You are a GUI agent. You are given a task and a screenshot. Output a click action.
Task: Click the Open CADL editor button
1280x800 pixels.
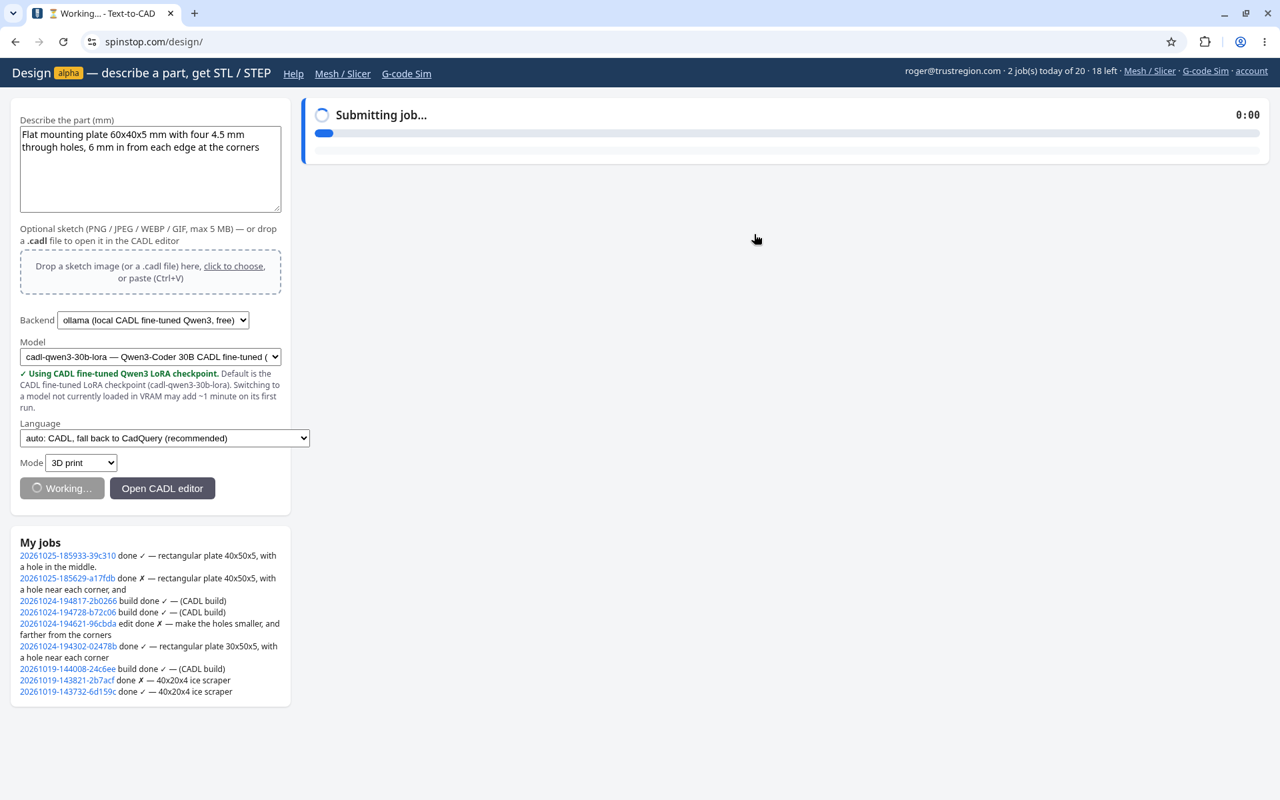click(x=162, y=488)
